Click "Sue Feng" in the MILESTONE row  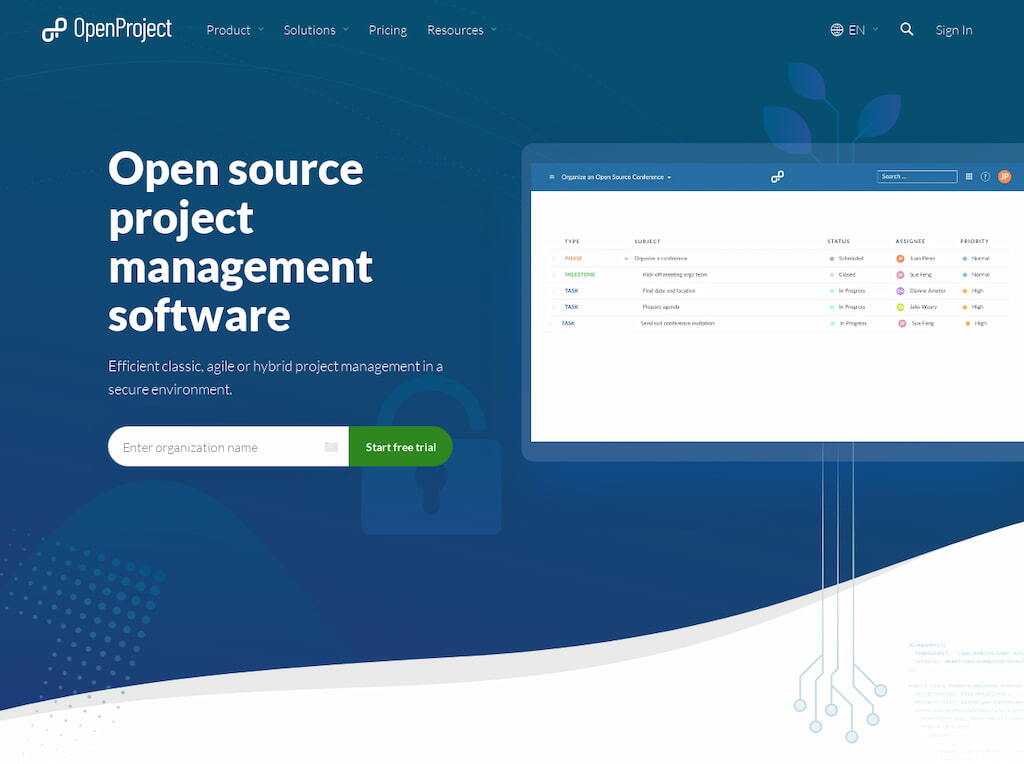coord(921,275)
